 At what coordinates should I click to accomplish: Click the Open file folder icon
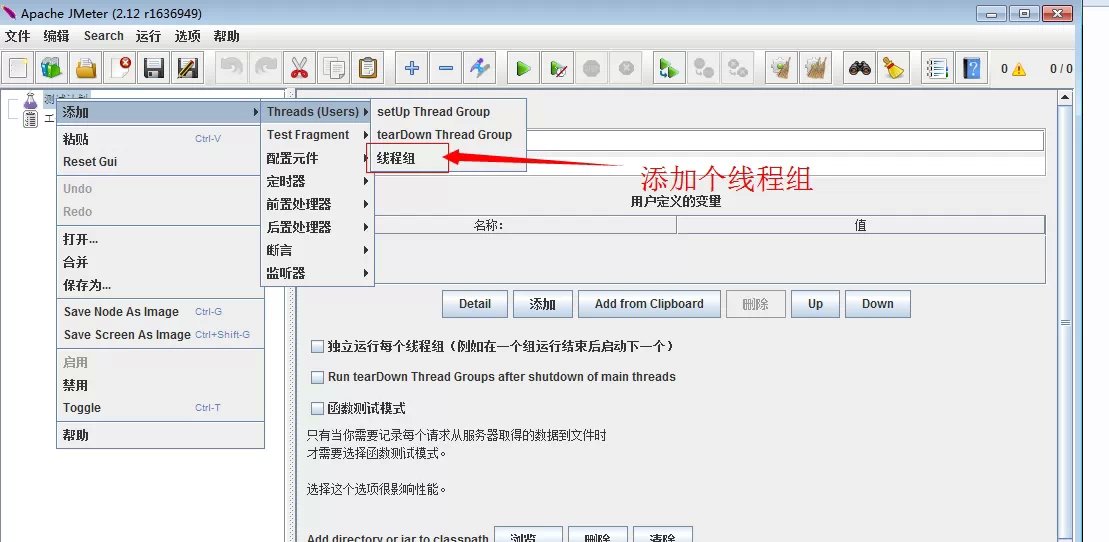pyautogui.click(x=86, y=69)
